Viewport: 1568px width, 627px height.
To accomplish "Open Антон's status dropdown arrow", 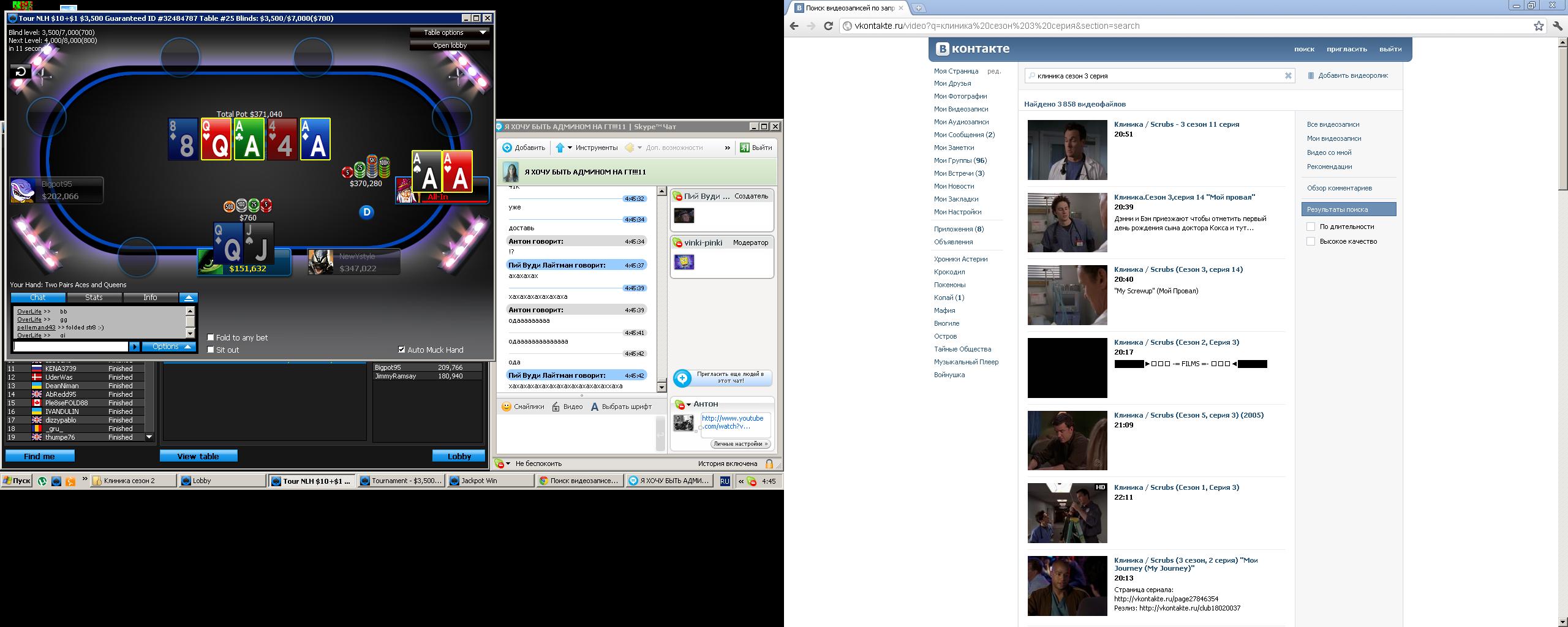I will (688, 405).
